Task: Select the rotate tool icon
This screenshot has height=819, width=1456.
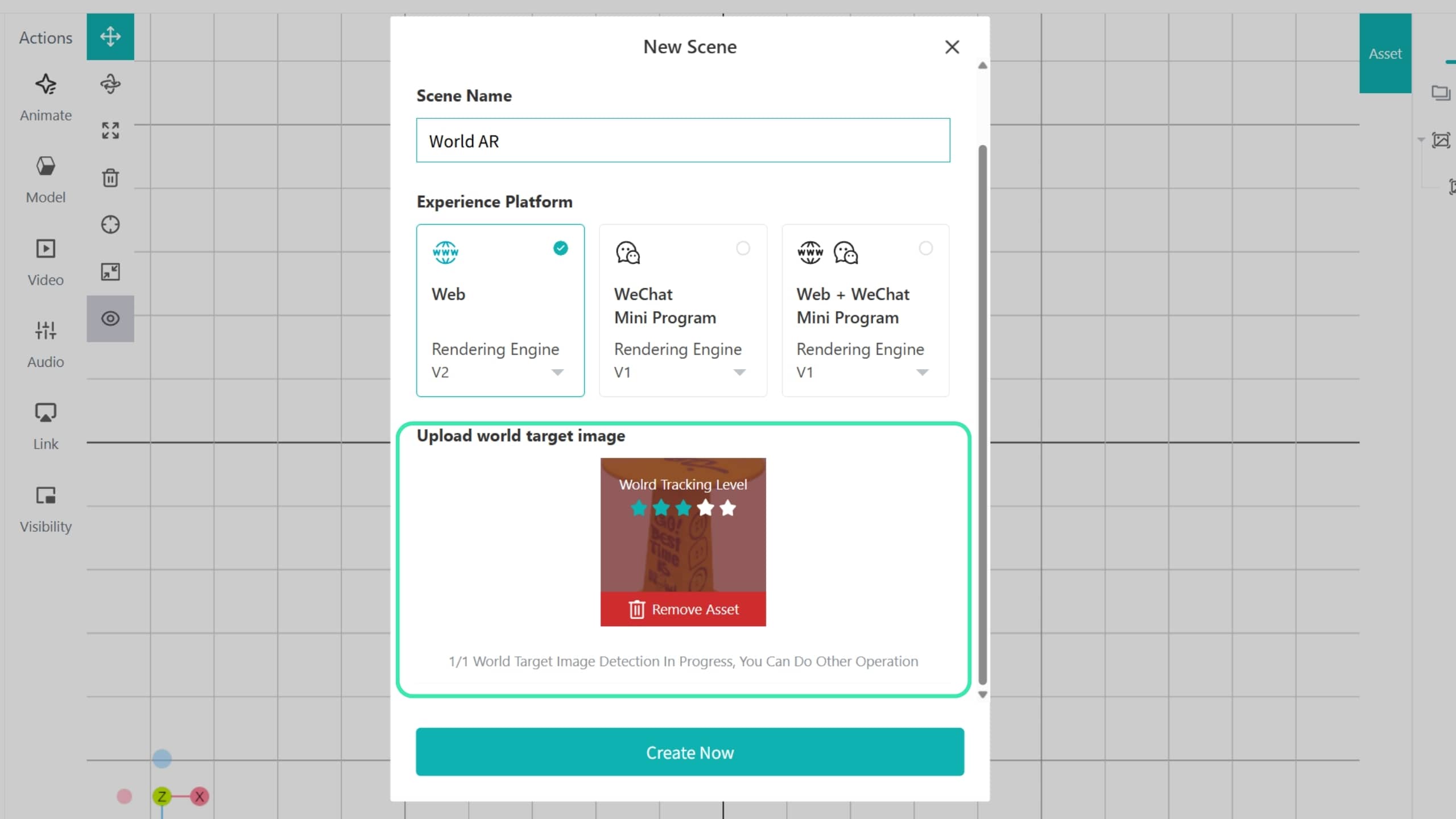Action: pyautogui.click(x=110, y=84)
